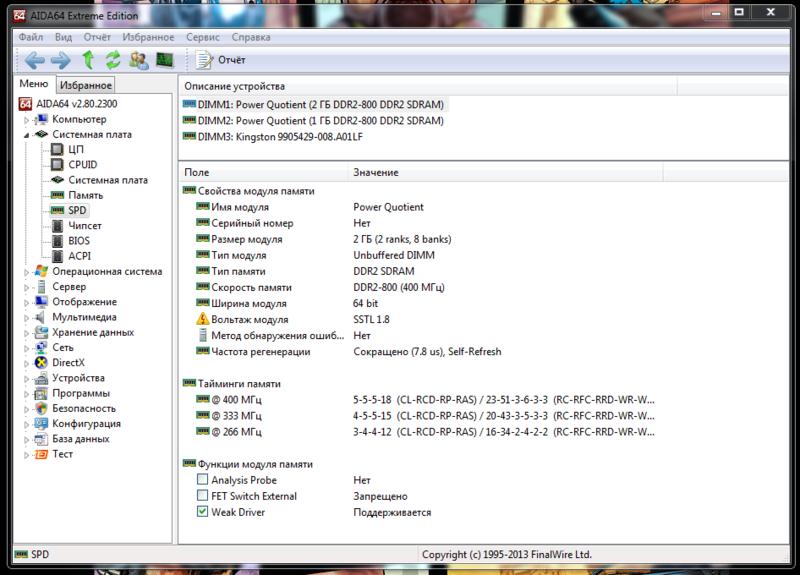Click the Компьютер icon in the tree
The image size is (800, 575).
click(x=41, y=119)
